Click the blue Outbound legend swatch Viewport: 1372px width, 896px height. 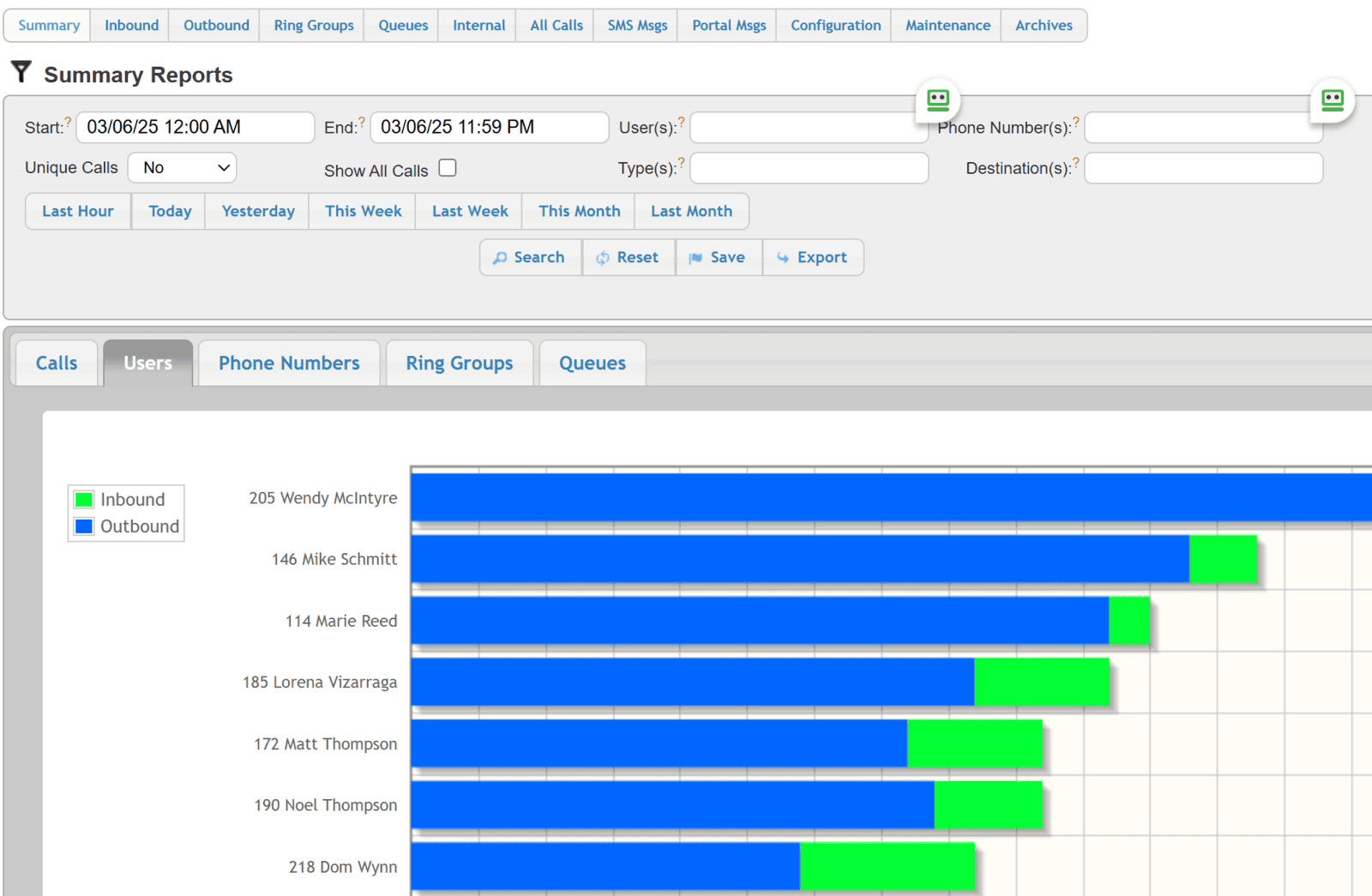84,526
